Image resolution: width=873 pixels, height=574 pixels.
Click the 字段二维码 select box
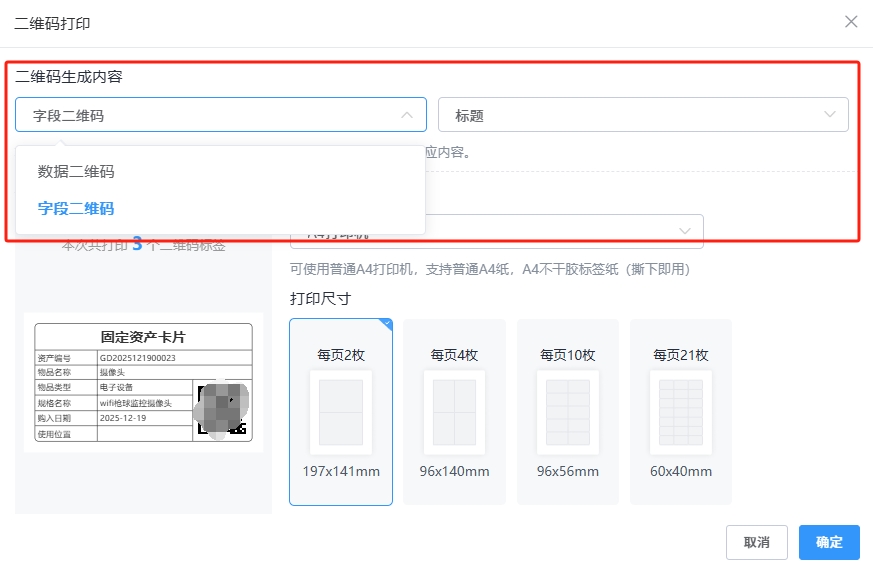click(200, 115)
